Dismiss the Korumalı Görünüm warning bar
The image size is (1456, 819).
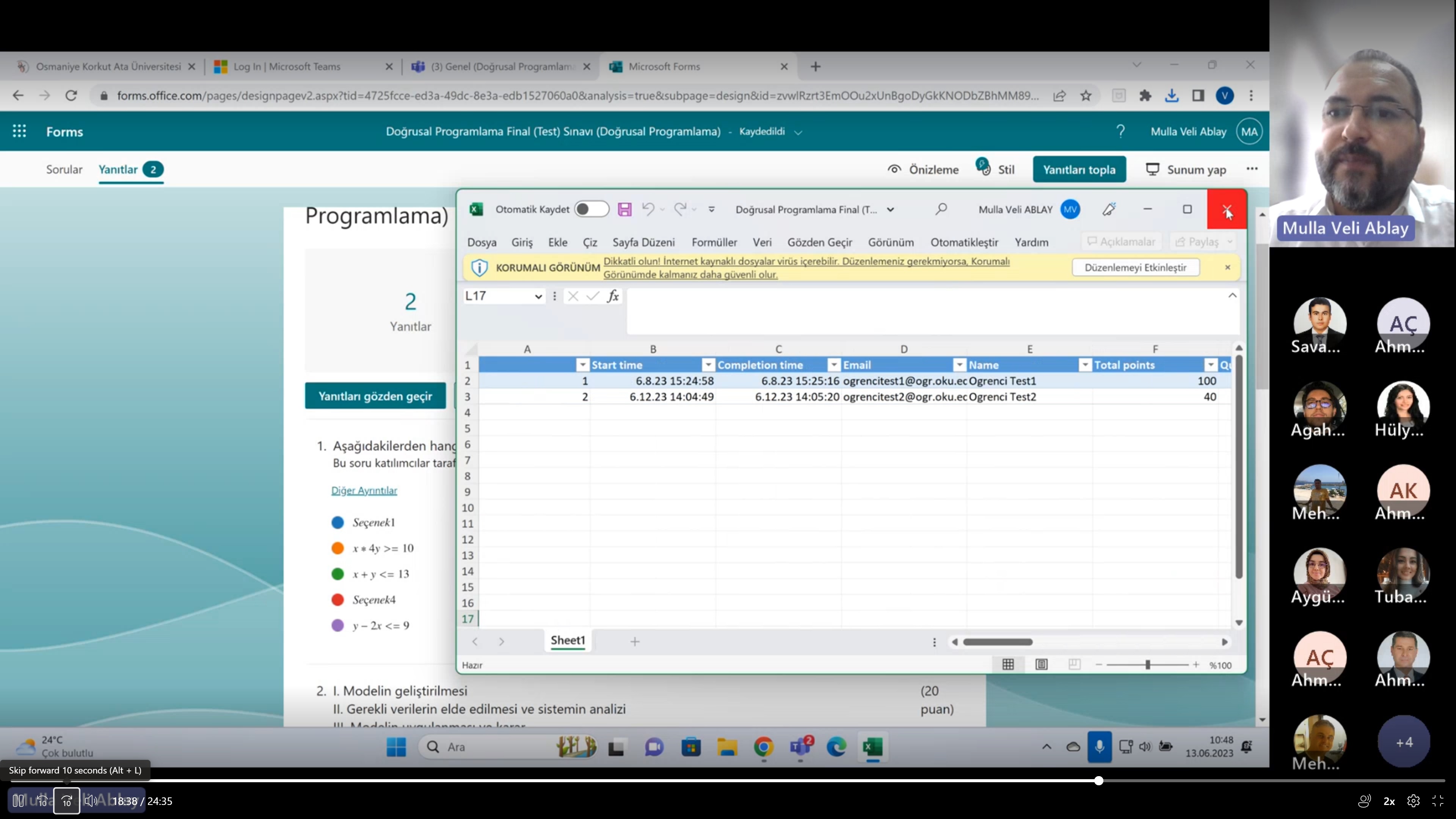click(1227, 267)
